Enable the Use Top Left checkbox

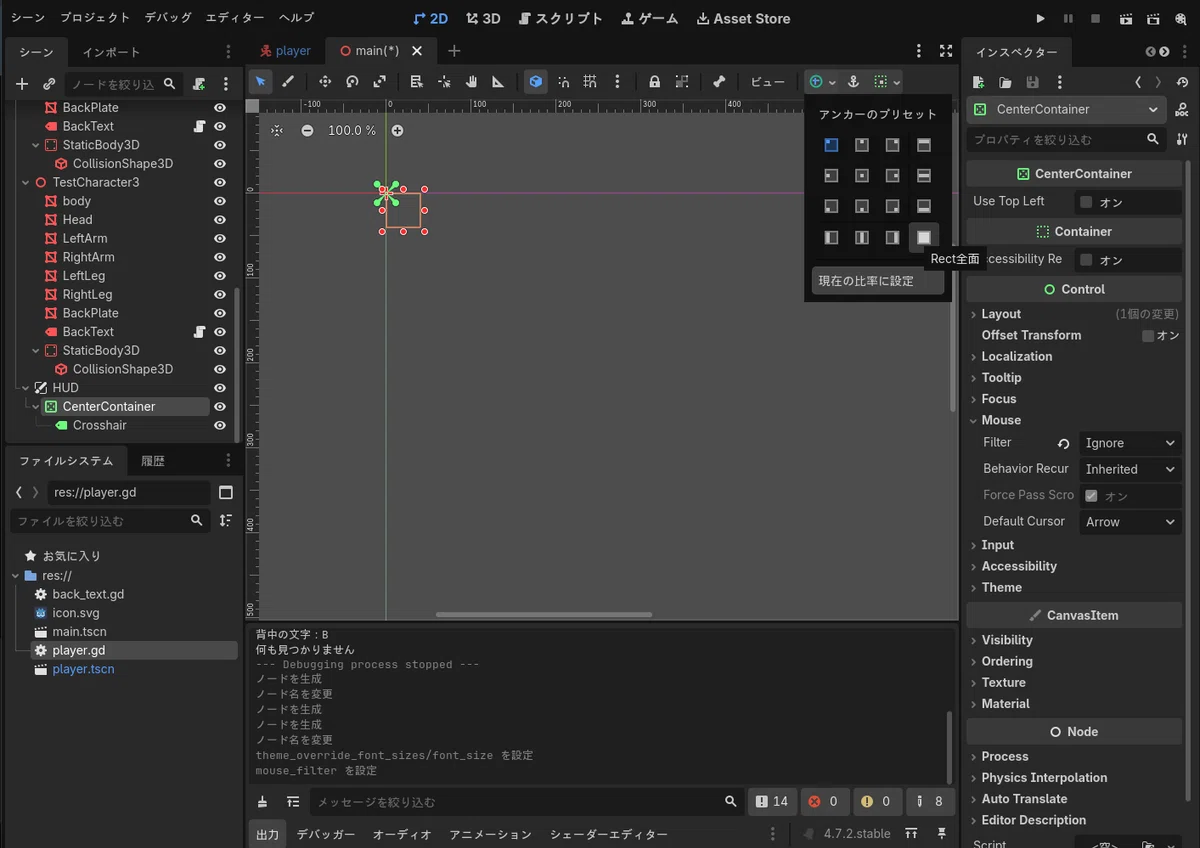coord(1086,202)
